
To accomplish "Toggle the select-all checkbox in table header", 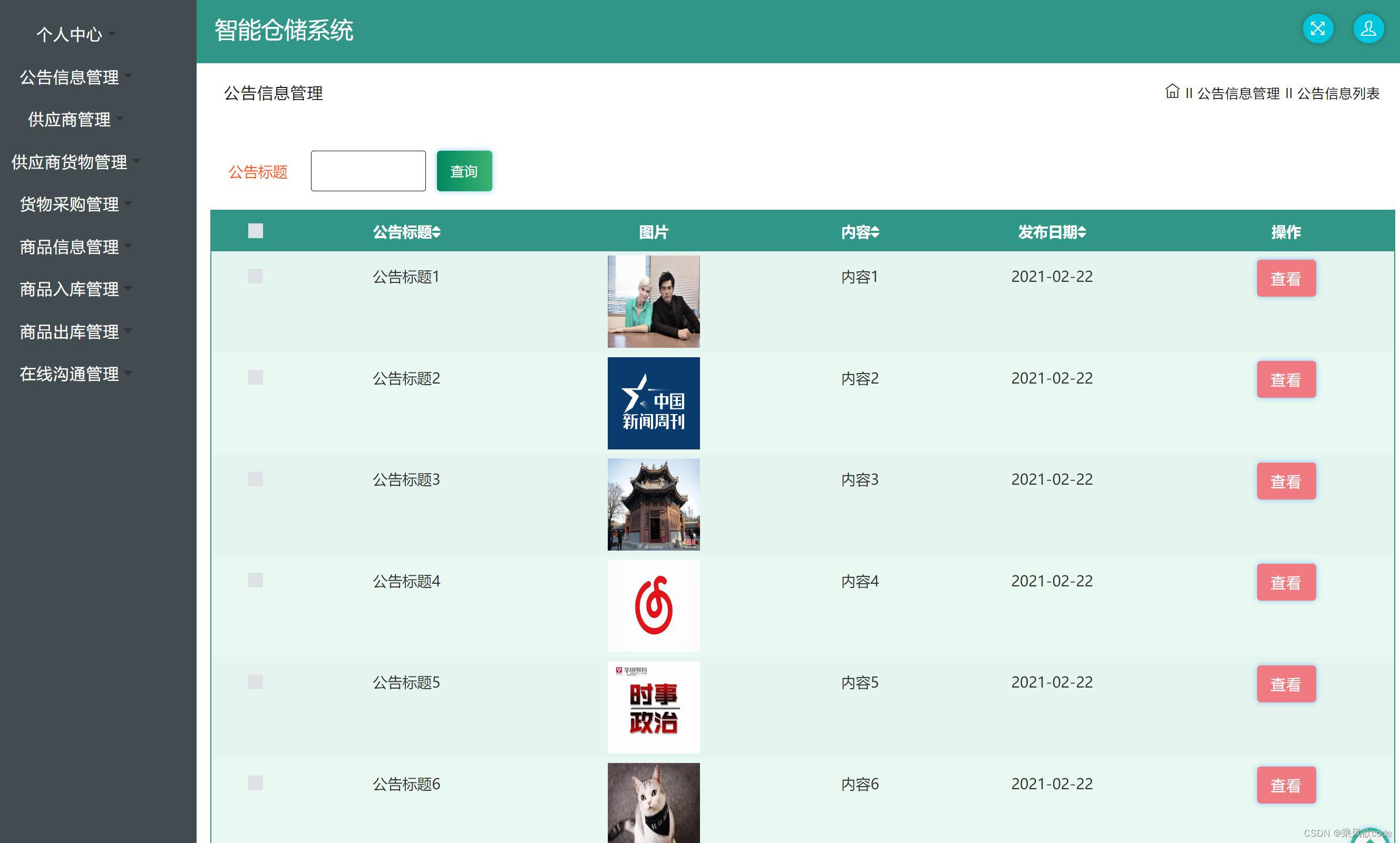I will (x=256, y=231).
